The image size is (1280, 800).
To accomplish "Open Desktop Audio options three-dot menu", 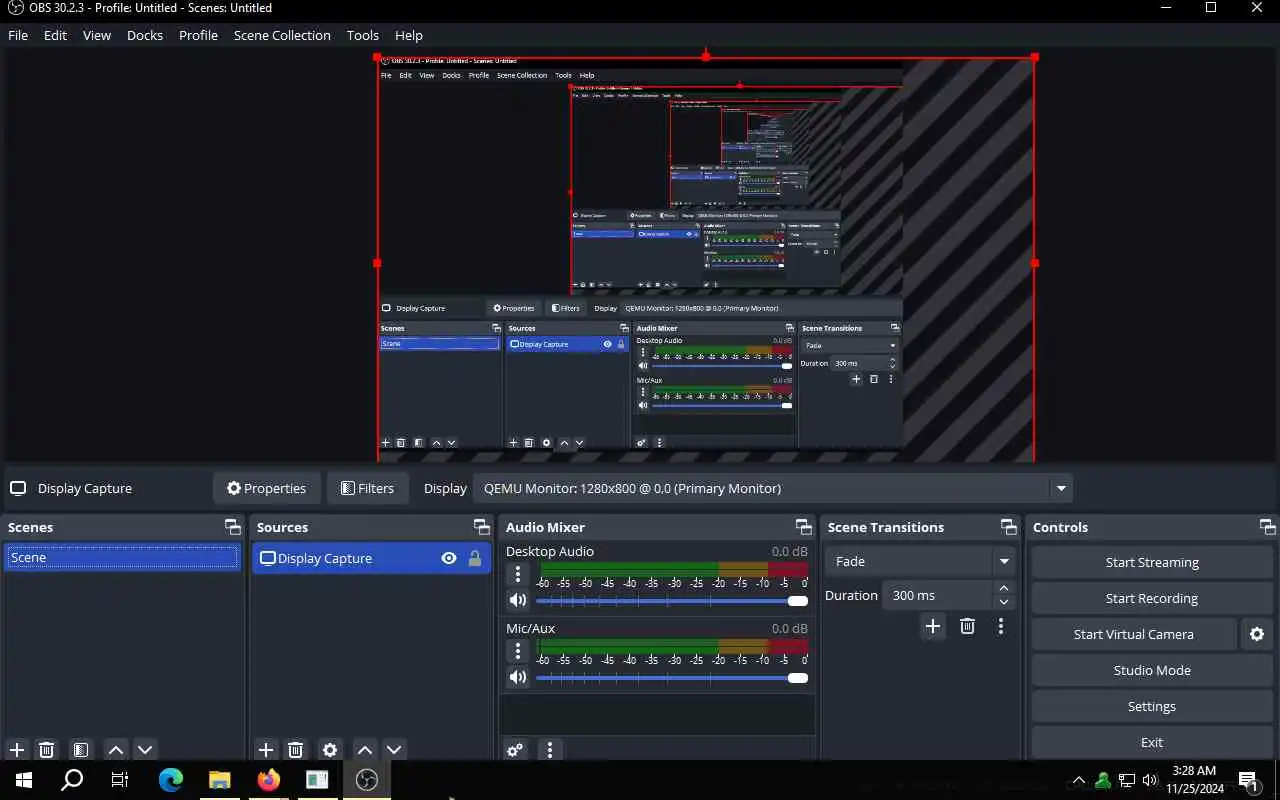I will tap(517, 574).
